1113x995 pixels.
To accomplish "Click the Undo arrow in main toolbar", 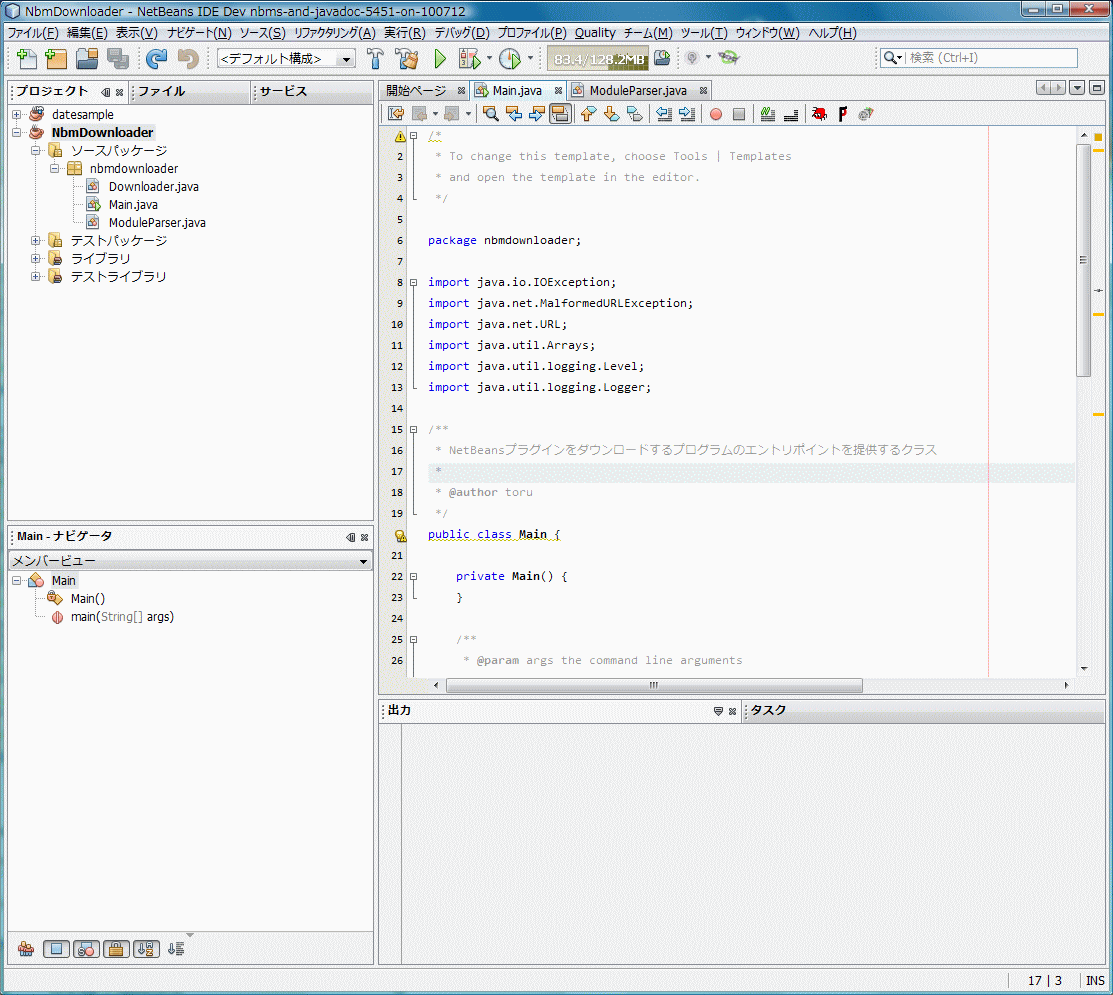I will (x=187, y=58).
